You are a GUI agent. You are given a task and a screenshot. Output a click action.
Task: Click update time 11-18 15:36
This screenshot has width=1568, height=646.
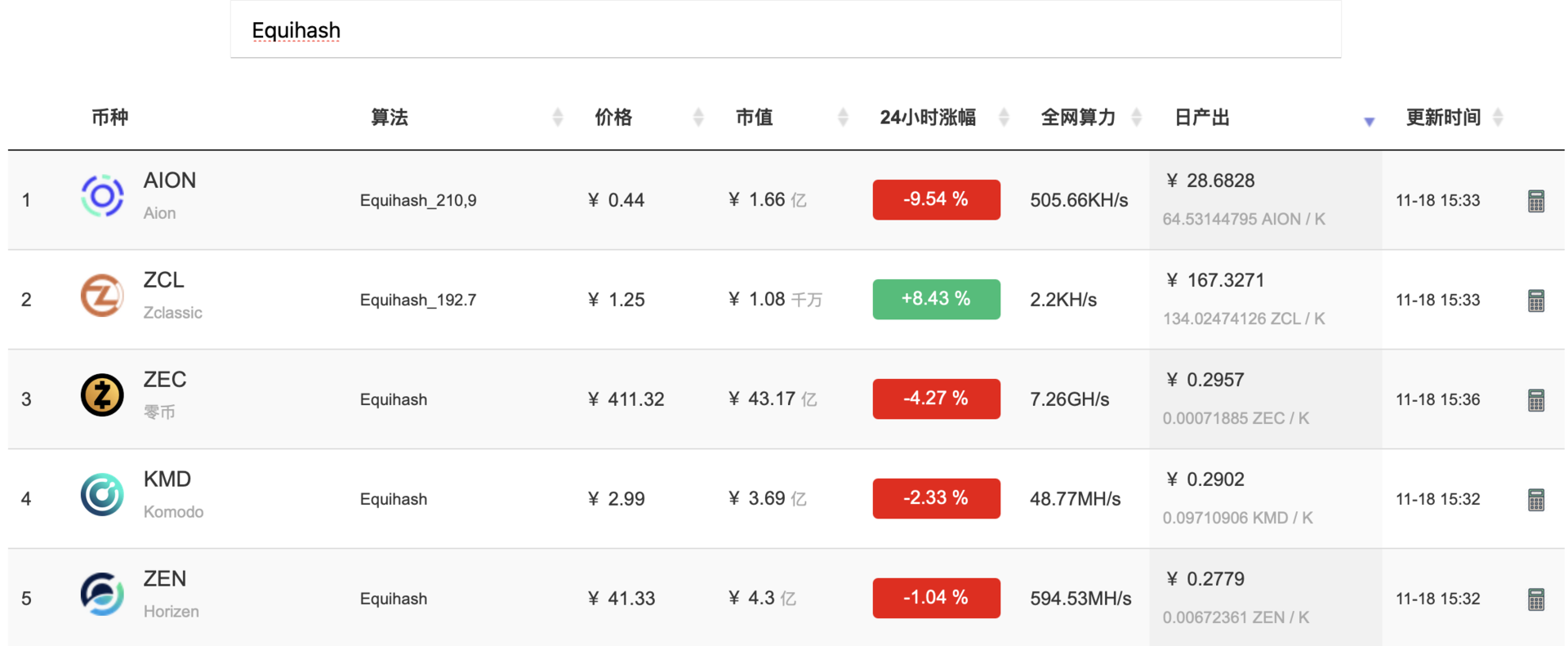1437,399
